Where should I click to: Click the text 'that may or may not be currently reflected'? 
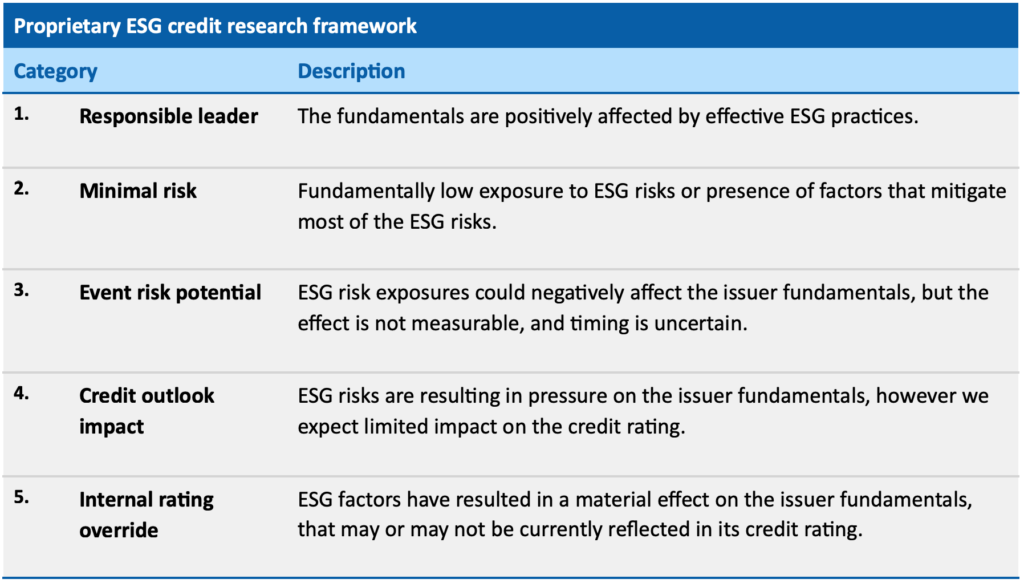(x=493, y=529)
